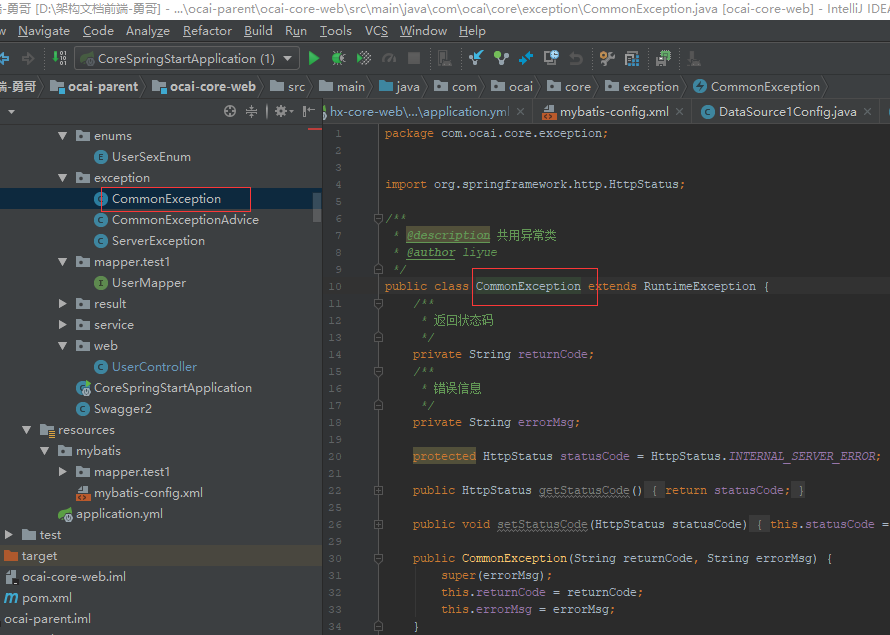
Task: Close the DataSource1Config.java tab
Action: (867, 112)
